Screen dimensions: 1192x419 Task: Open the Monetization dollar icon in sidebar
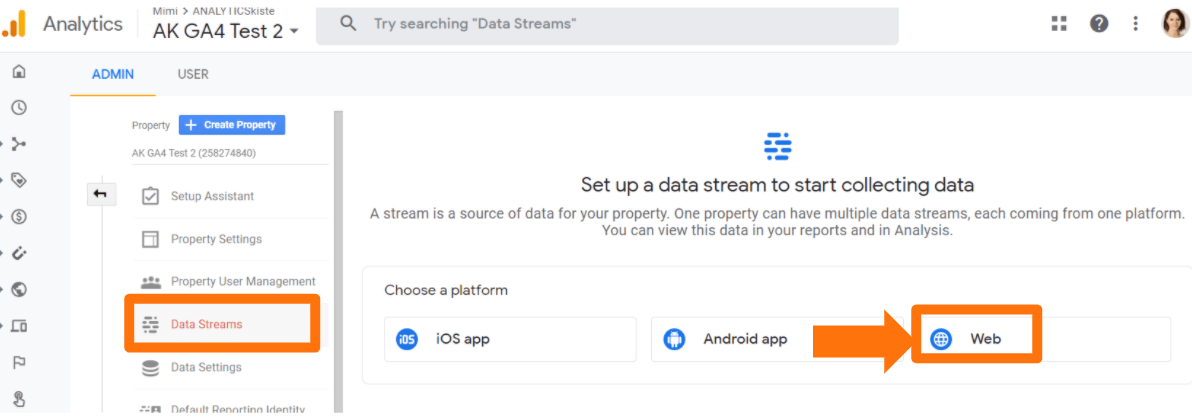[20, 217]
